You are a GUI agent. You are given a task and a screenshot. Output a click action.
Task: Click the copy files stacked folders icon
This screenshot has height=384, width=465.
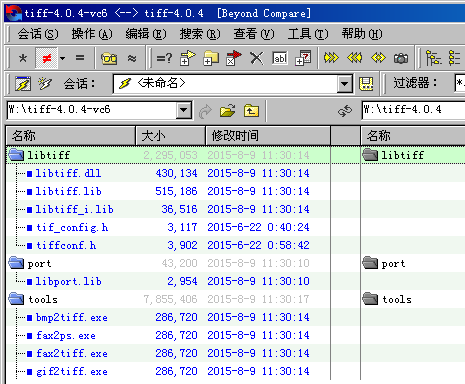[x=211, y=58]
